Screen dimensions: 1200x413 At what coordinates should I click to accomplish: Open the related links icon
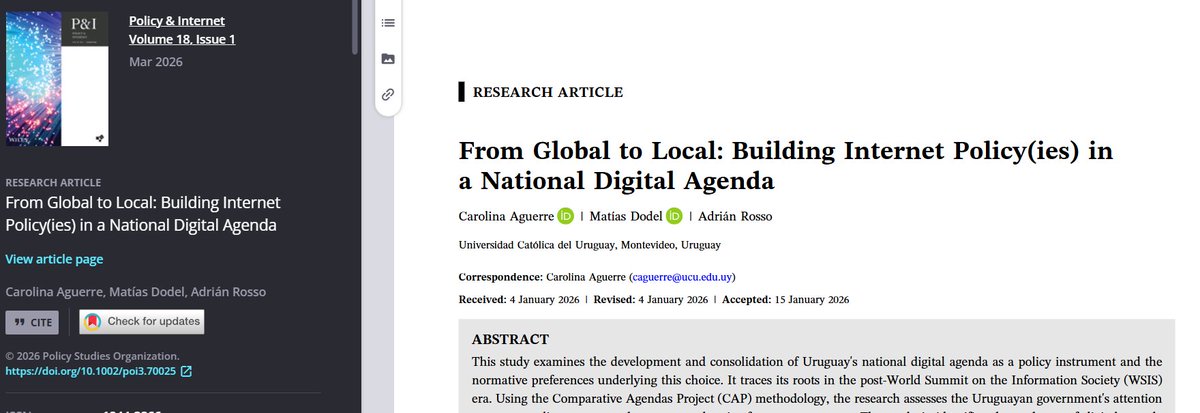coord(388,95)
